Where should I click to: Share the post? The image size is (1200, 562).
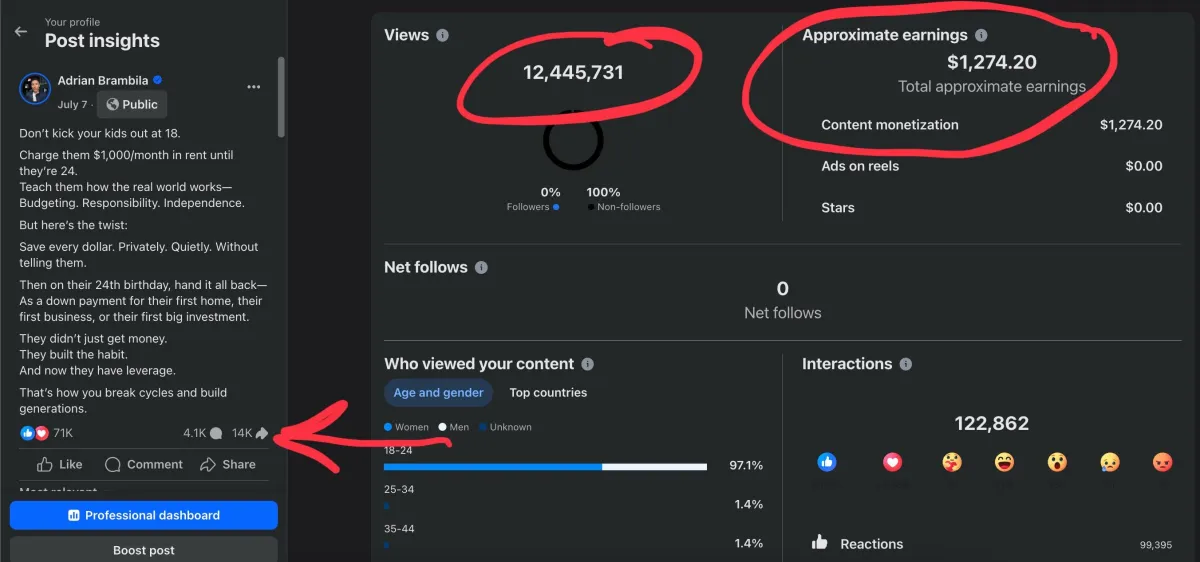(x=228, y=464)
